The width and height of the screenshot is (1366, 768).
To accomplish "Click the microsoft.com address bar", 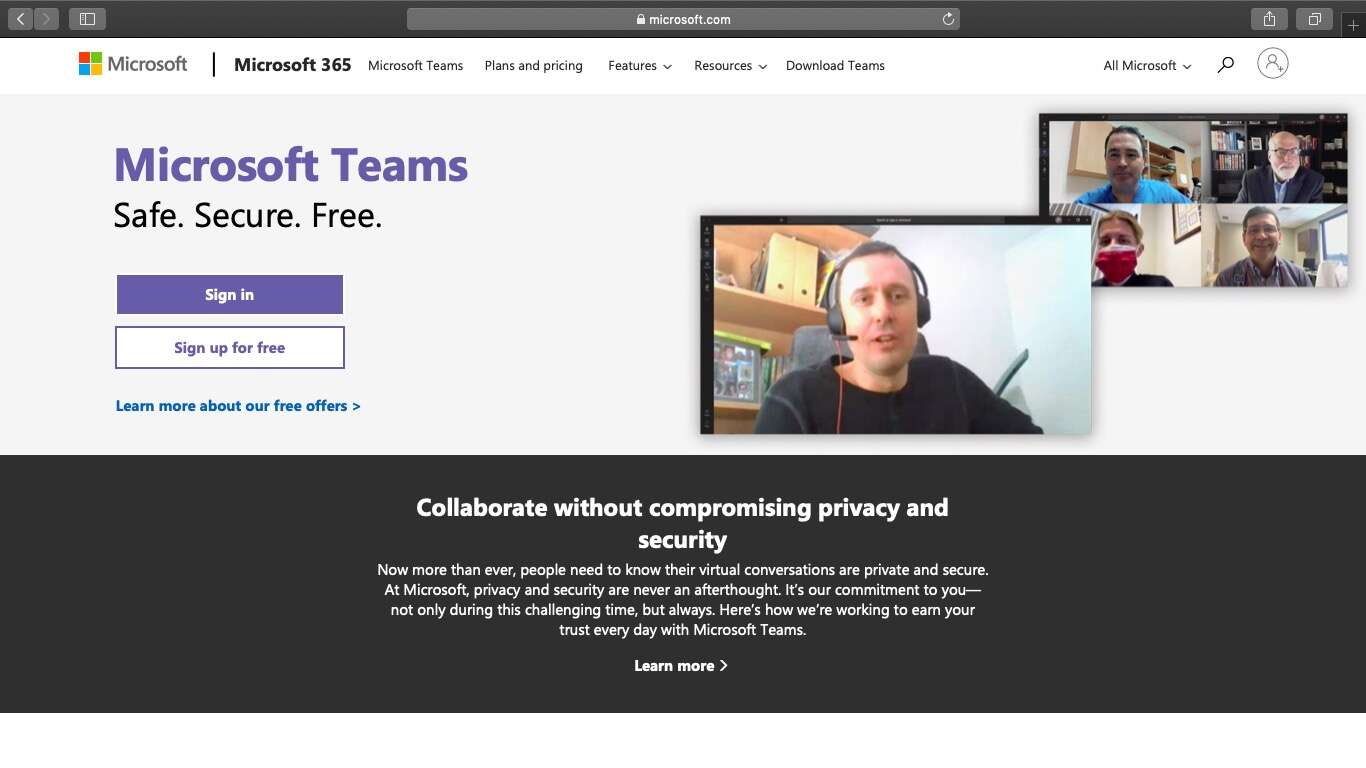I will pos(683,18).
